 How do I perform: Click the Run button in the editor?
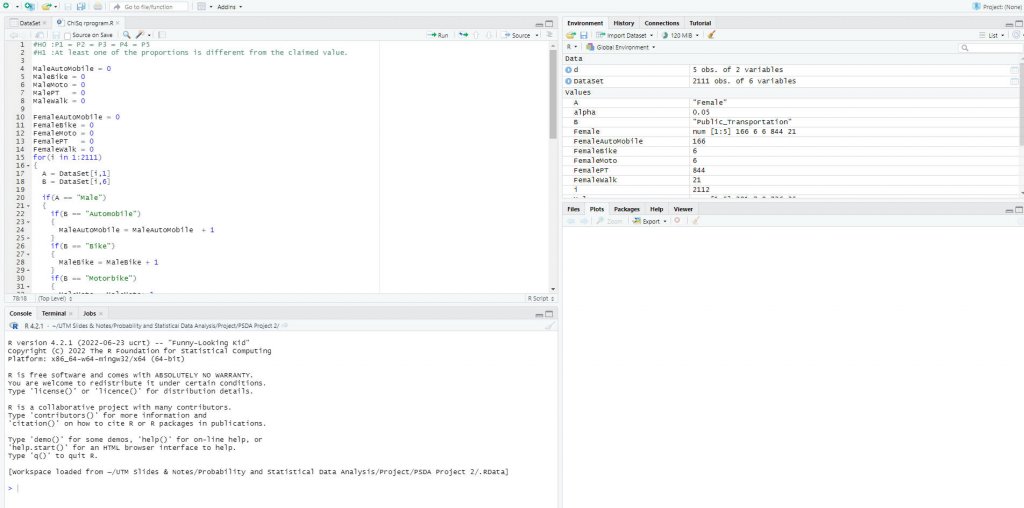point(438,35)
